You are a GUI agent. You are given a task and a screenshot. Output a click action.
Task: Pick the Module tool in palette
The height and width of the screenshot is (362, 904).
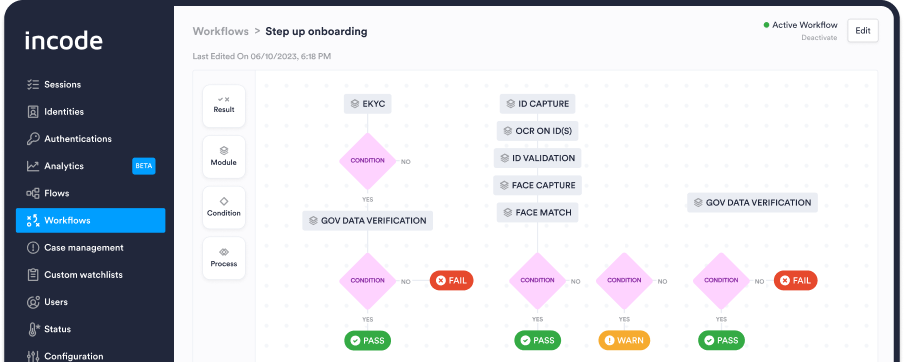point(224,157)
